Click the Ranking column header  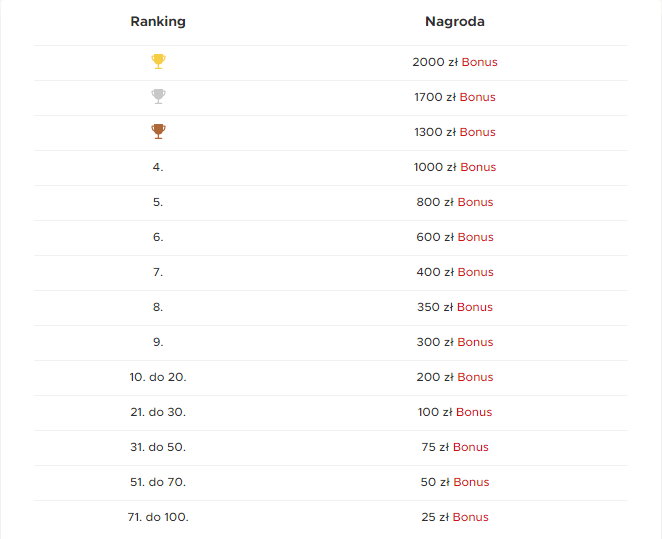pyautogui.click(x=158, y=22)
